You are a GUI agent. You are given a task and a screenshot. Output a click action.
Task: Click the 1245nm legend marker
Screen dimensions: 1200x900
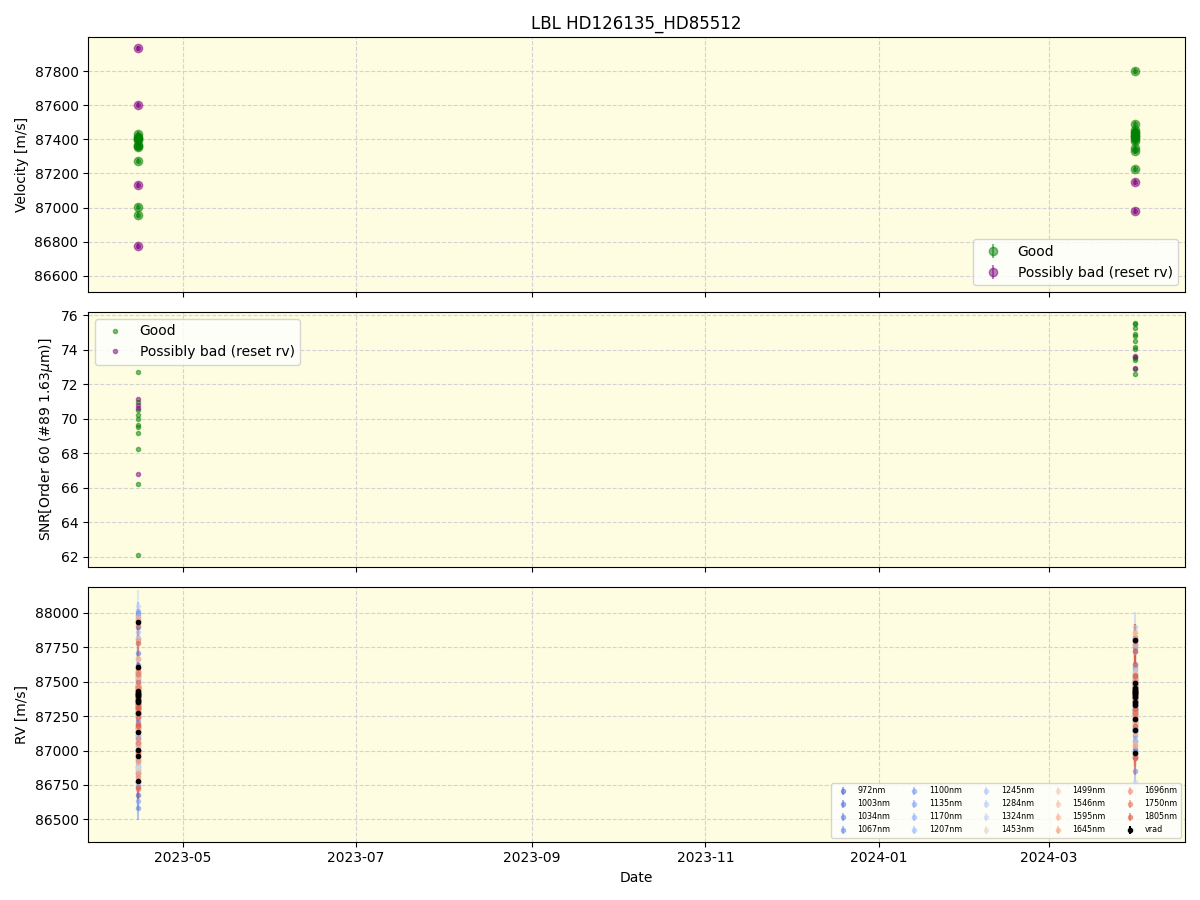986,790
